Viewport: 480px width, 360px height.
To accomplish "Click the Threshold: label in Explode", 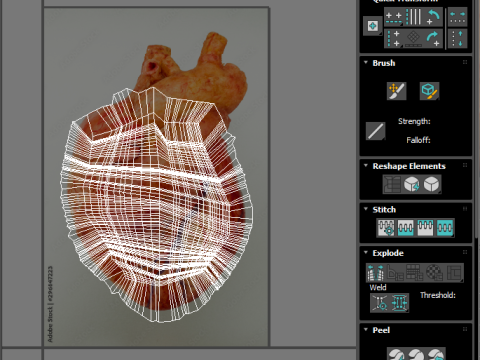I will 438,295.
